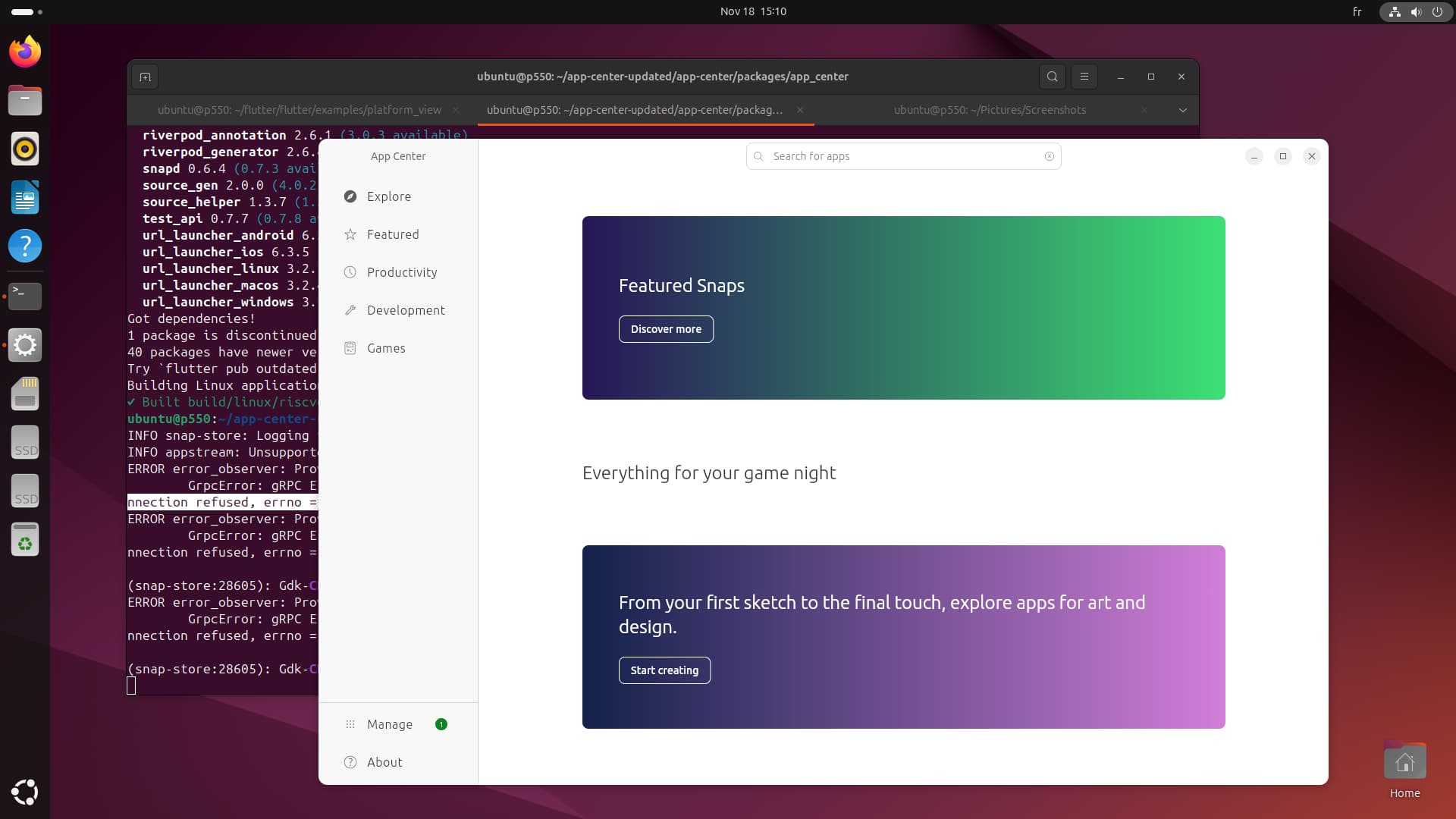The height and width of the screenshot is (819, 1456).
Task: Open fr keyboard layout indicator
Action: click(x=1357, y=11)
